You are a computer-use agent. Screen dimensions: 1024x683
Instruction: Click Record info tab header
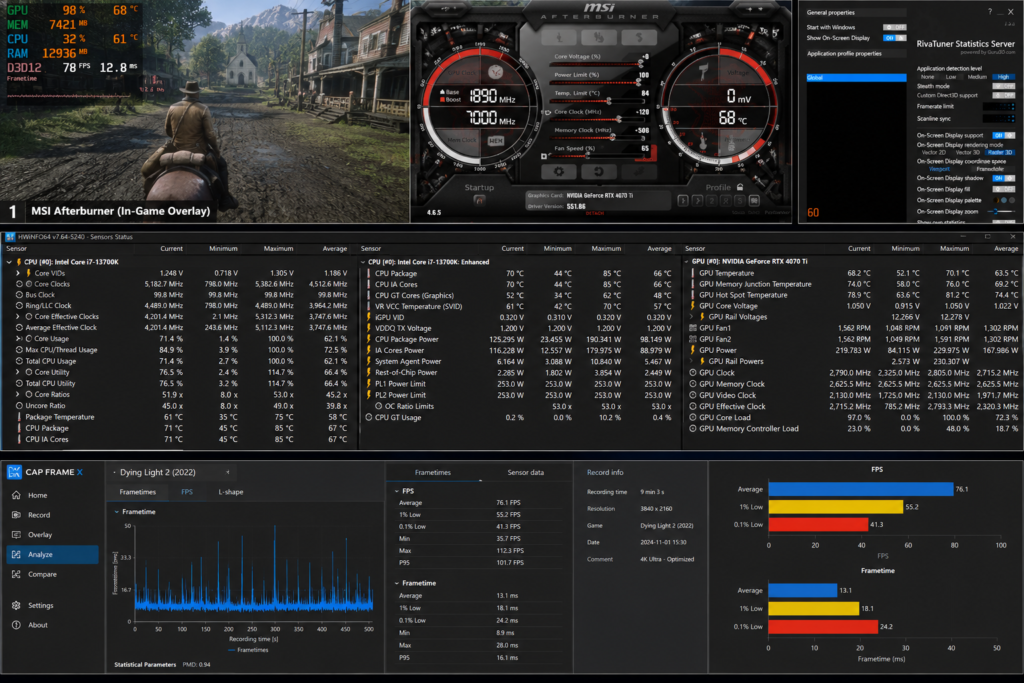coord(605,472)
